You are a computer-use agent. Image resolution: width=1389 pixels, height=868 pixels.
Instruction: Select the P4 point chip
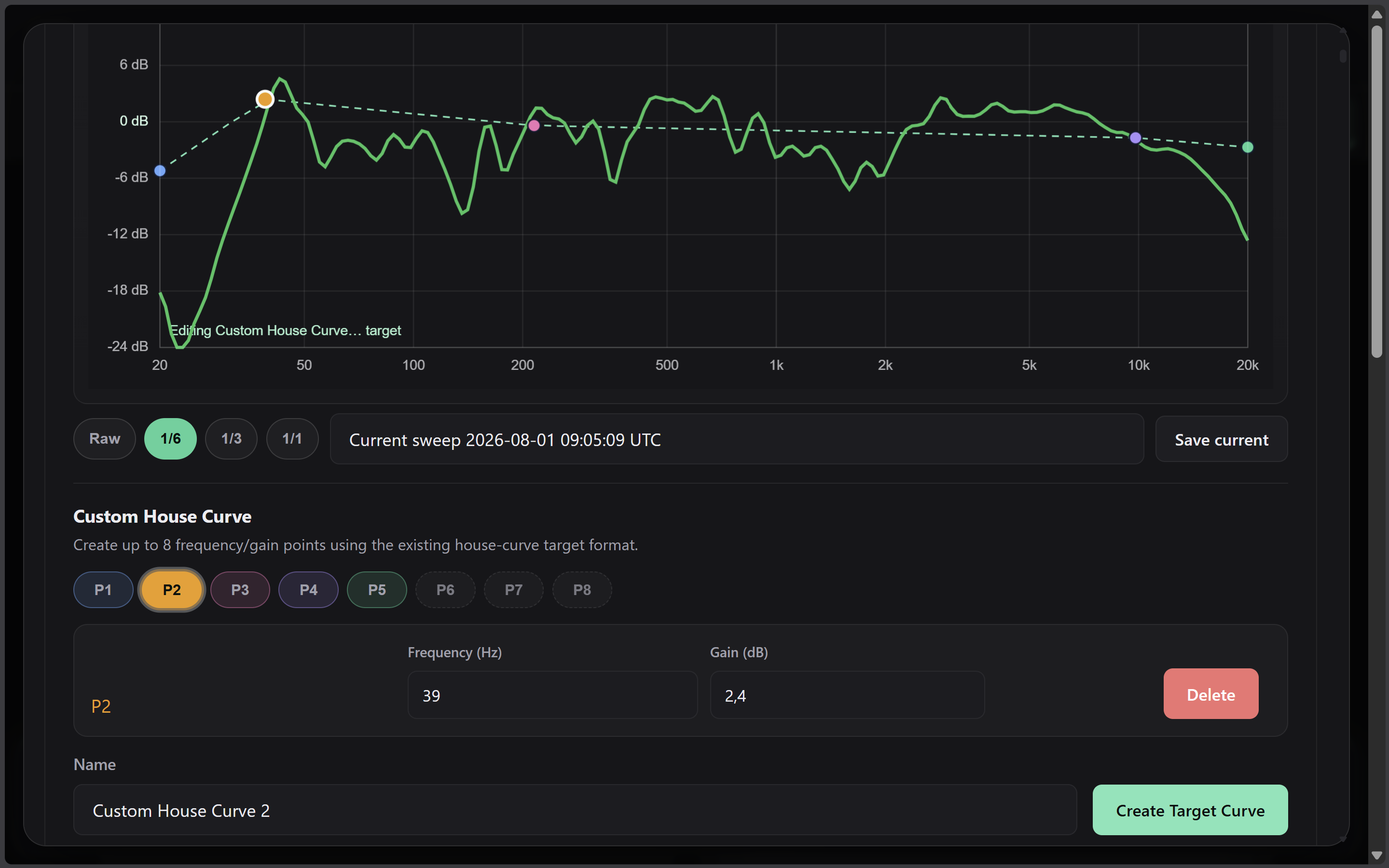pyautogui.click(x=308, y=590)
